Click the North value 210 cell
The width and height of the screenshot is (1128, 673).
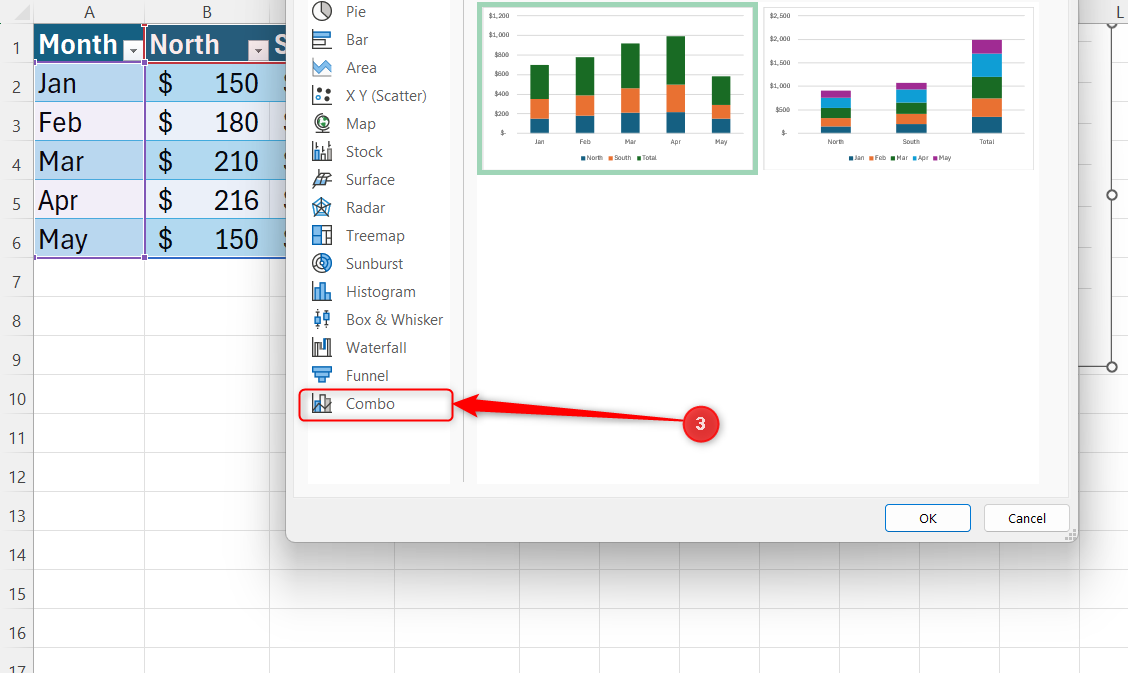click(x=207, y=160)
